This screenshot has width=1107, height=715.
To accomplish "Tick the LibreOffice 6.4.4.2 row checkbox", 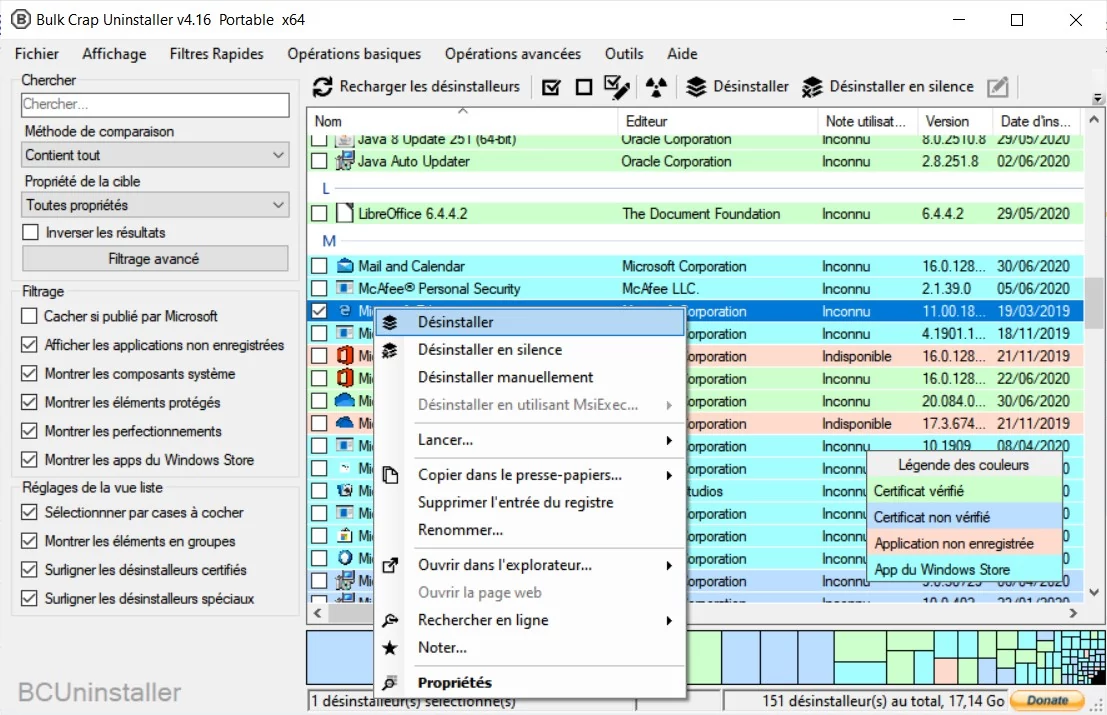I will (x=319, y=213).
